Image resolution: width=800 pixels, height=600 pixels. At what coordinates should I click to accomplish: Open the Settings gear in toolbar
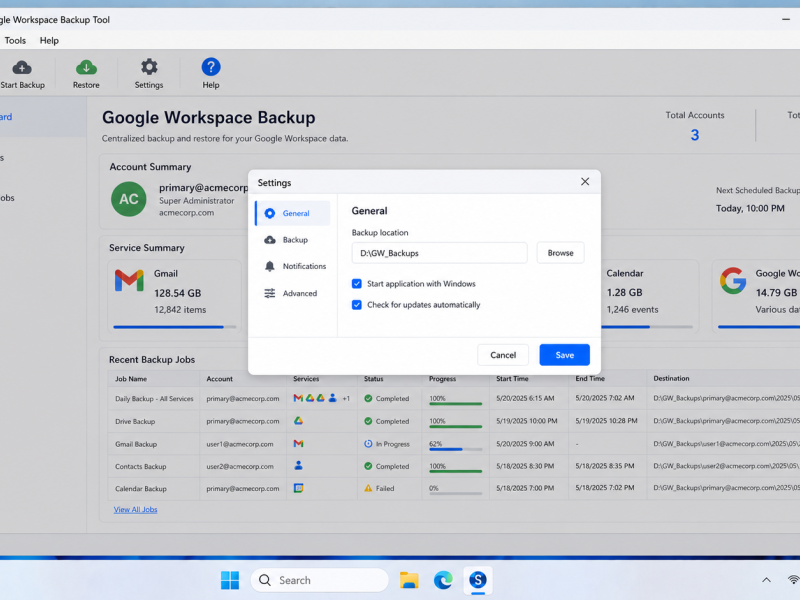point(149,67)
